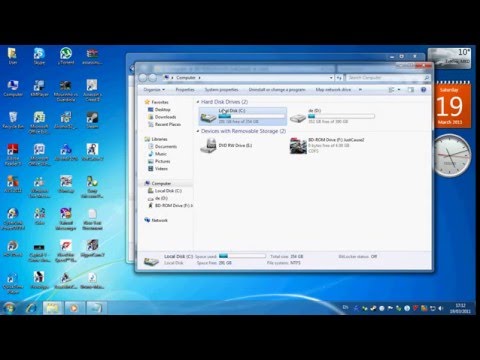Click Computer in the address breadcrumb
The width and height of the screenshot is (480, 360).
point(186,78)
